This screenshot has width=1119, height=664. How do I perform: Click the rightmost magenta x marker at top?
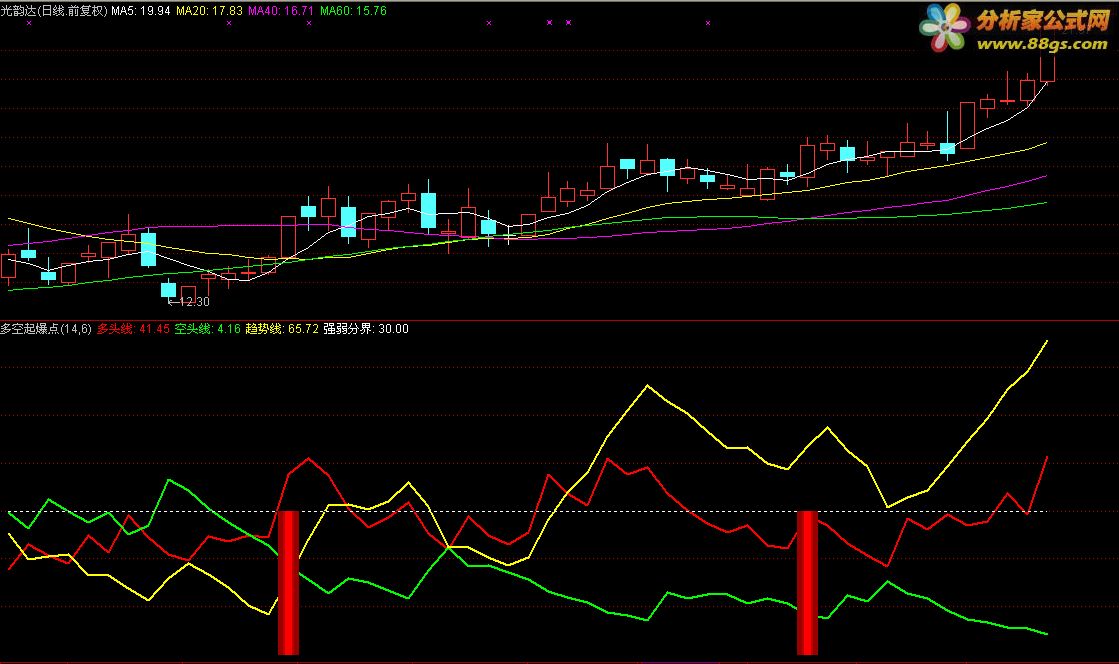pos(708,23)
